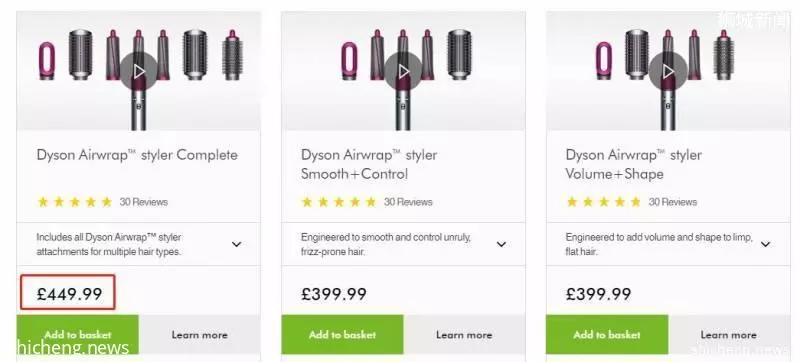This screenshot has height=362, width=800.
Task: Click the star rating for Volume+Shape
Action: (x=604, y=202)
